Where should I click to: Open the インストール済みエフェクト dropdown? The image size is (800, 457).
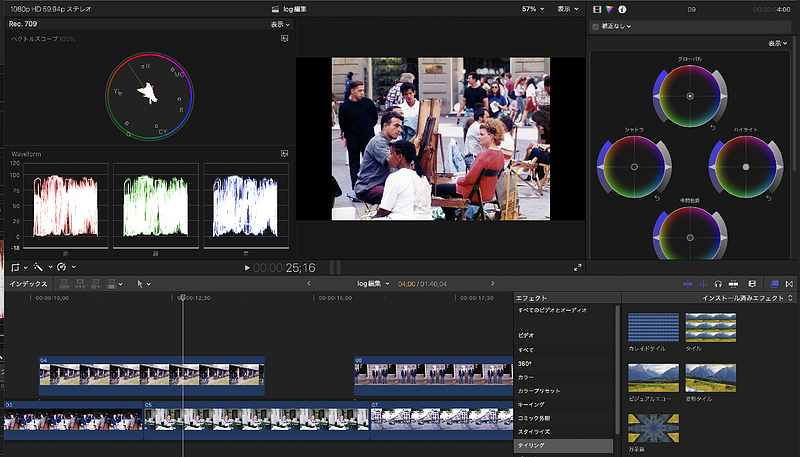(x=744, y=298)
